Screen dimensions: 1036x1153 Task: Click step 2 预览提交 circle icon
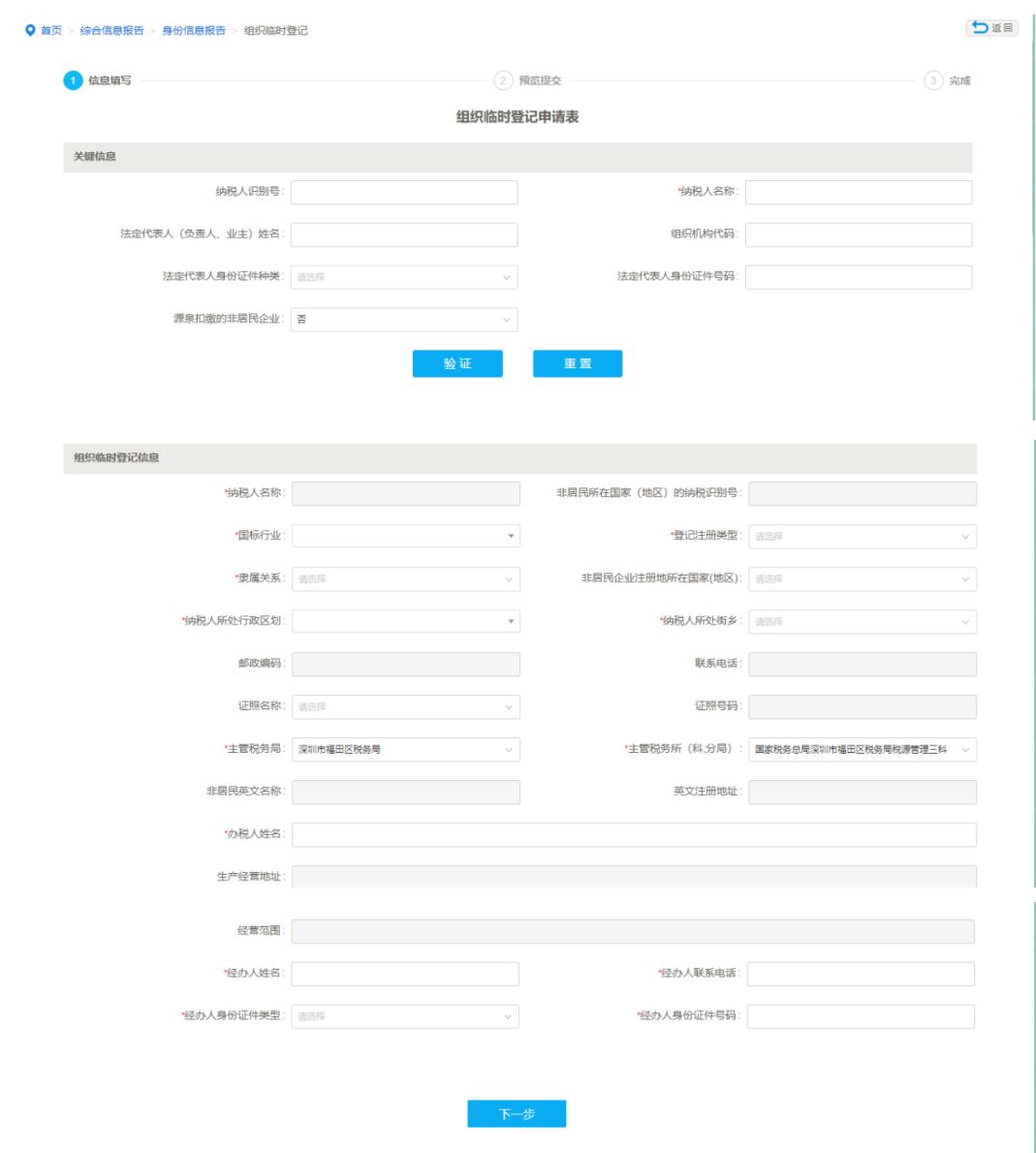click(502, 80)
